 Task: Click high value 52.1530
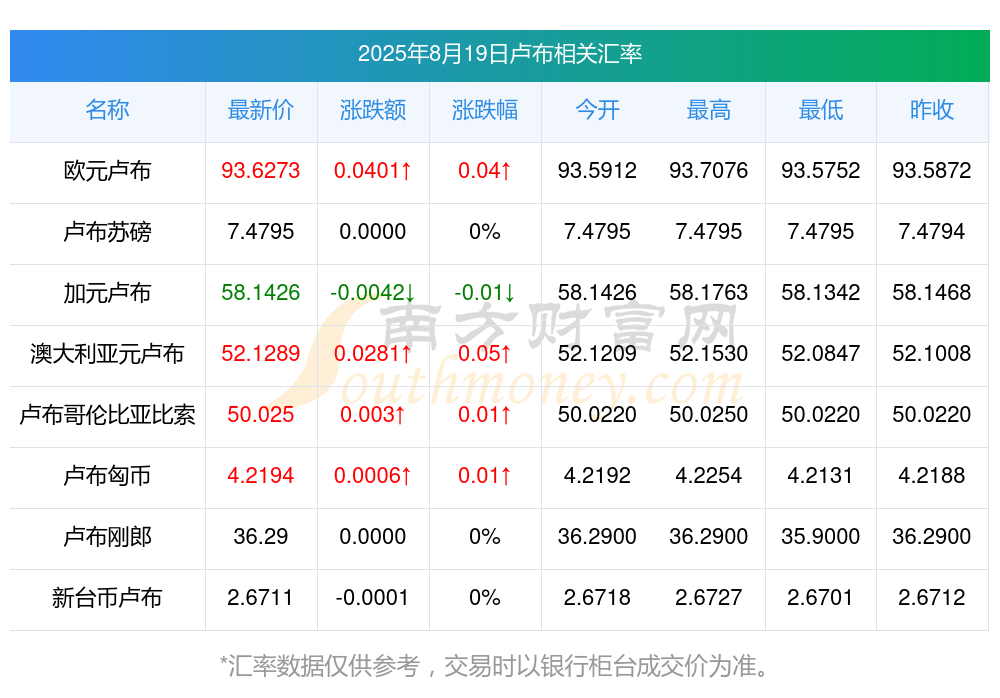coord(709,353)
